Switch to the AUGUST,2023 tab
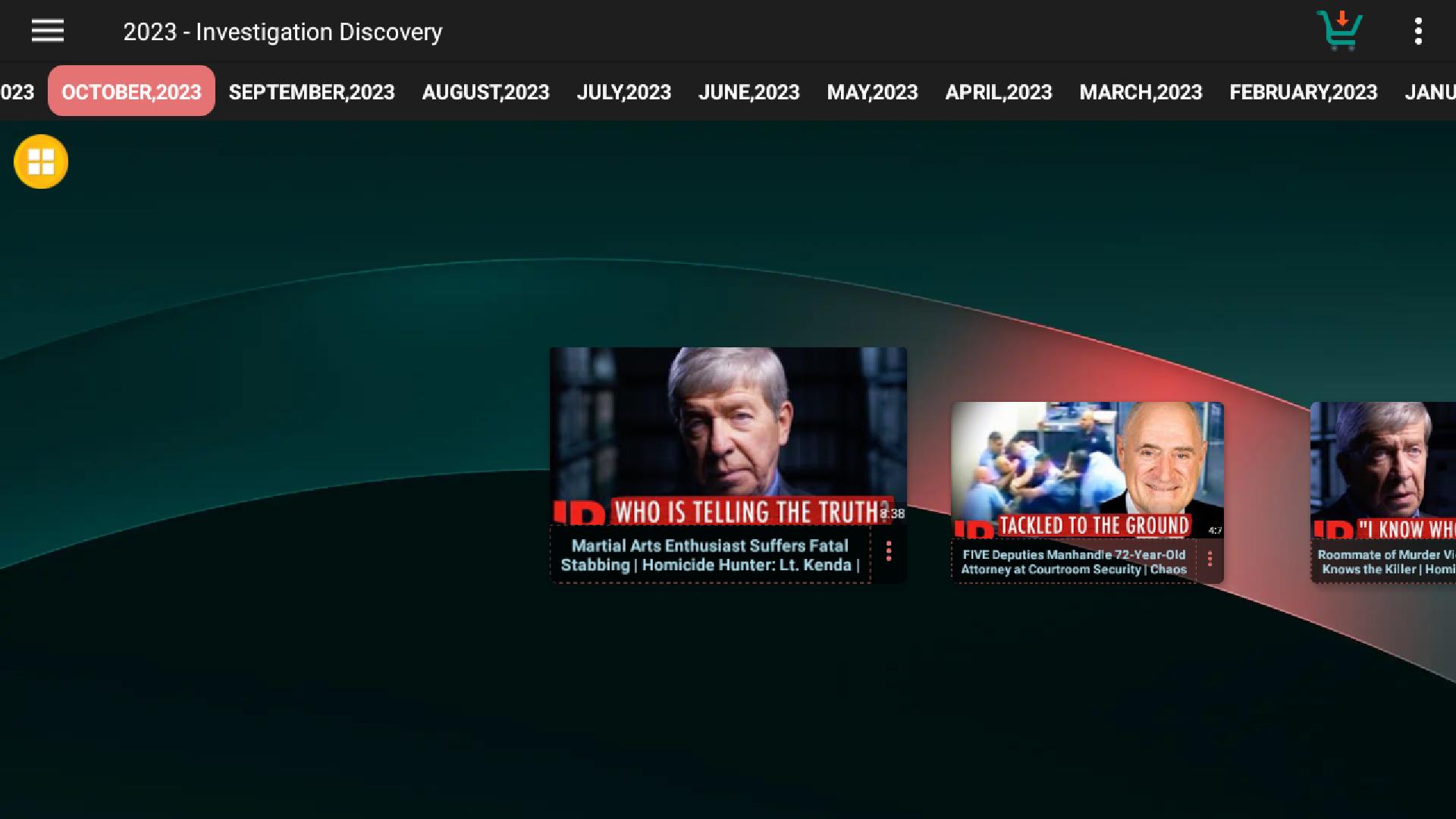The width and height of the screenshot is (1456, 819). point(485,92)
